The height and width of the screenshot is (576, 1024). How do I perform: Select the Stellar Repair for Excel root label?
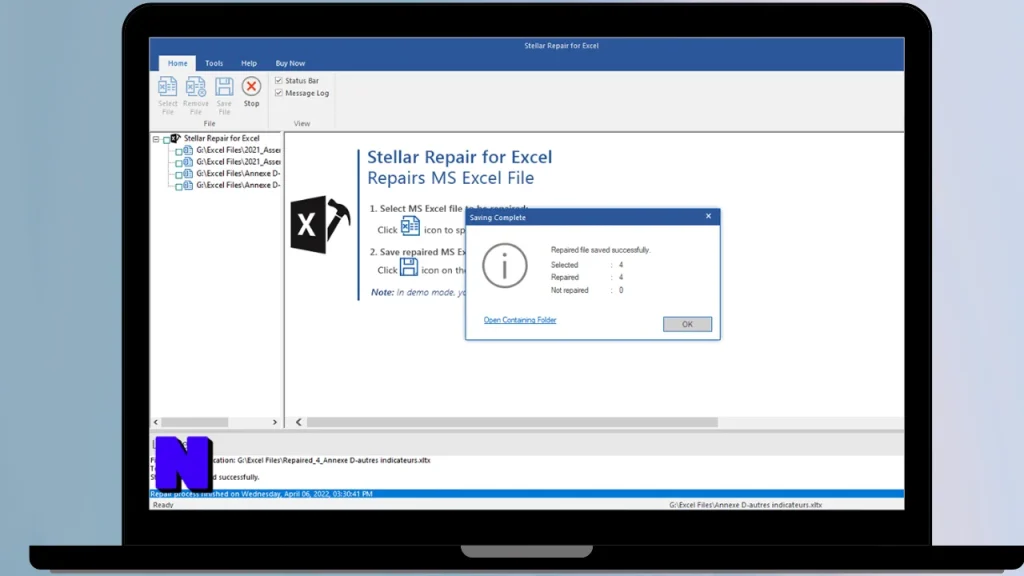pyautogui.click(x=221, y=138)
